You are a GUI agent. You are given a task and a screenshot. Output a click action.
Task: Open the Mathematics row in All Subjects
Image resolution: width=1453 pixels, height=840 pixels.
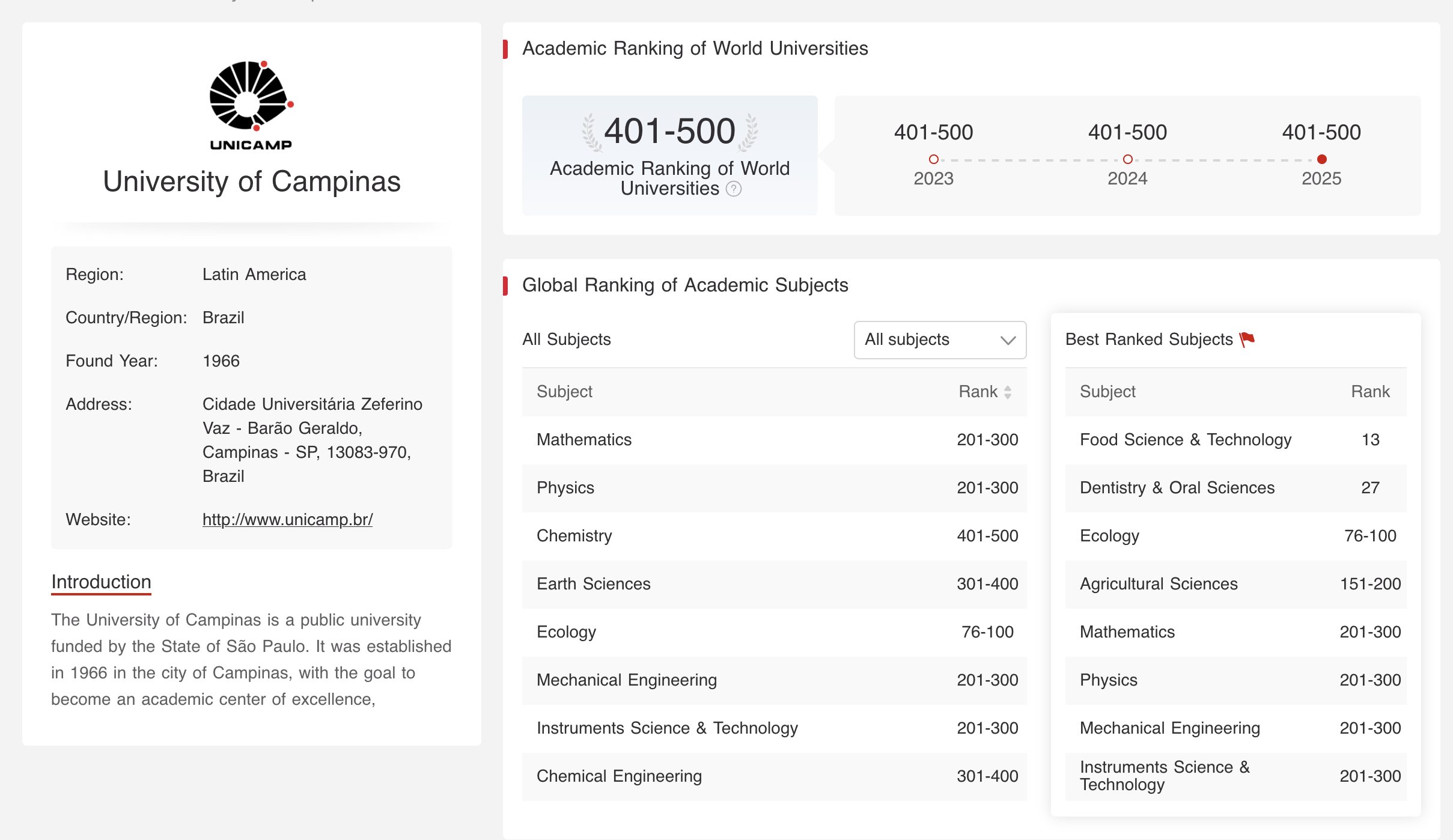[x=583, y=440]
